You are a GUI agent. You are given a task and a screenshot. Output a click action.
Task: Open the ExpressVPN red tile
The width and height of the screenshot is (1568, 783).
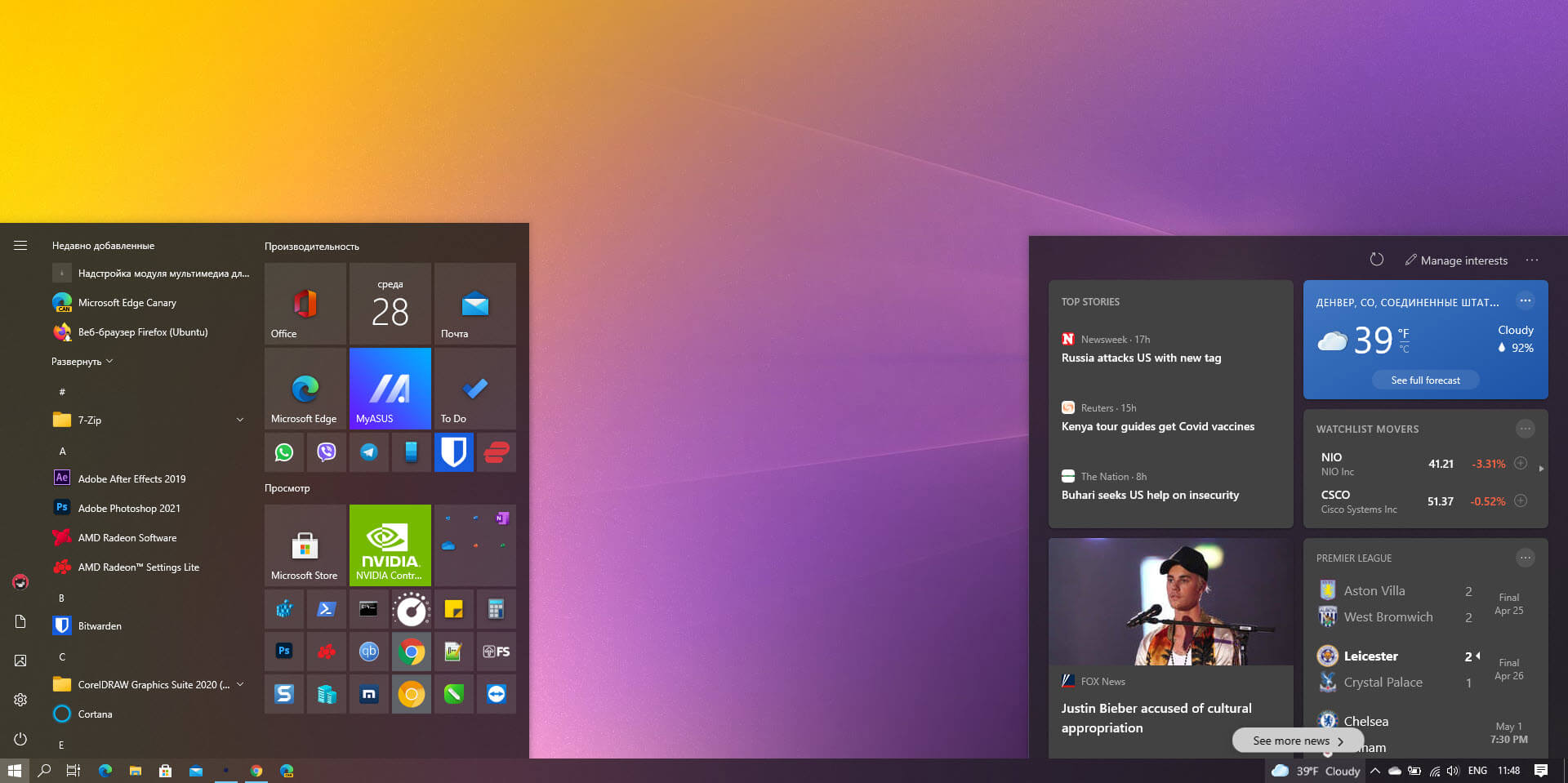(497, 452)
